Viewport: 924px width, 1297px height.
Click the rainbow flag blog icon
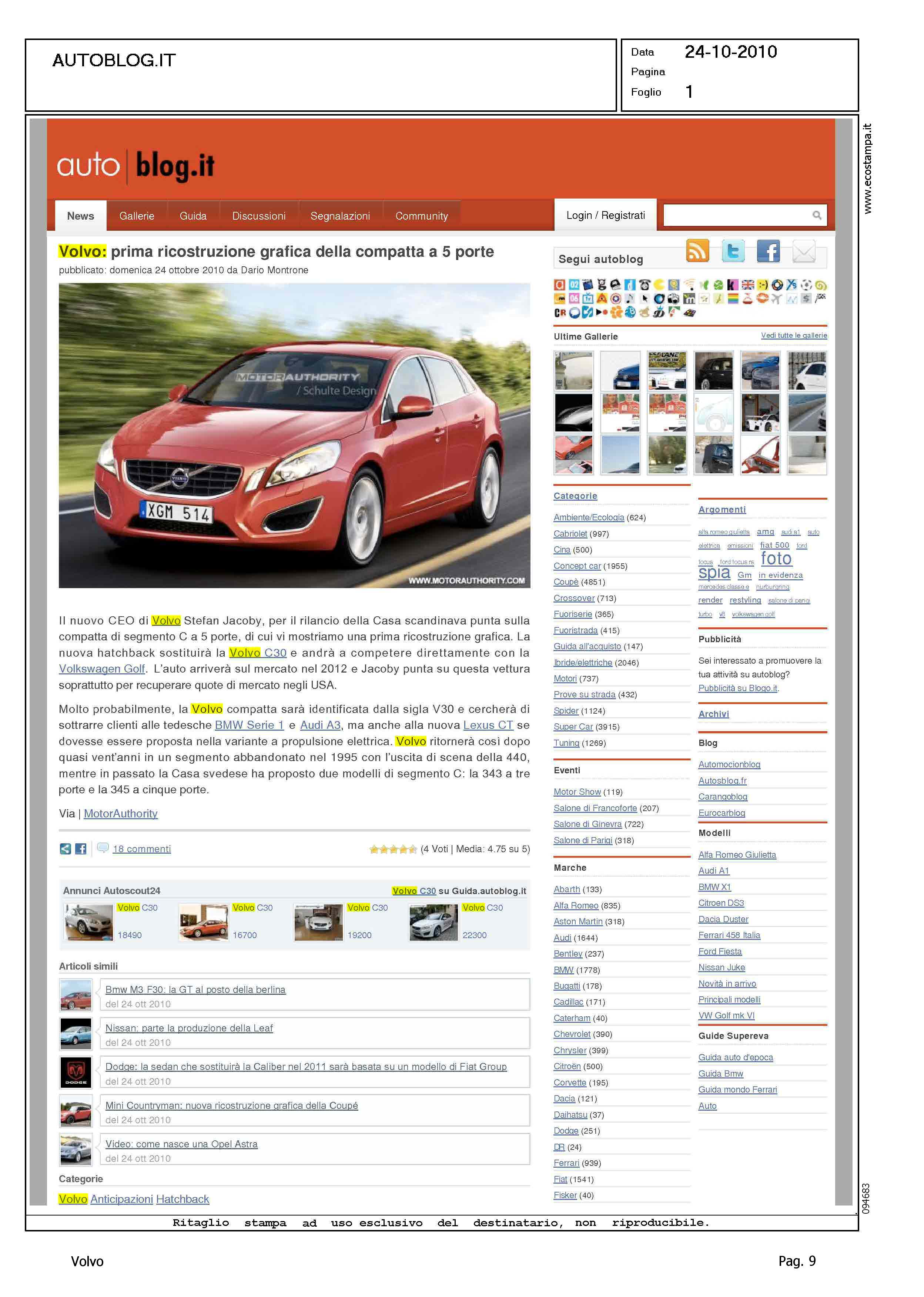coord(733,298)
